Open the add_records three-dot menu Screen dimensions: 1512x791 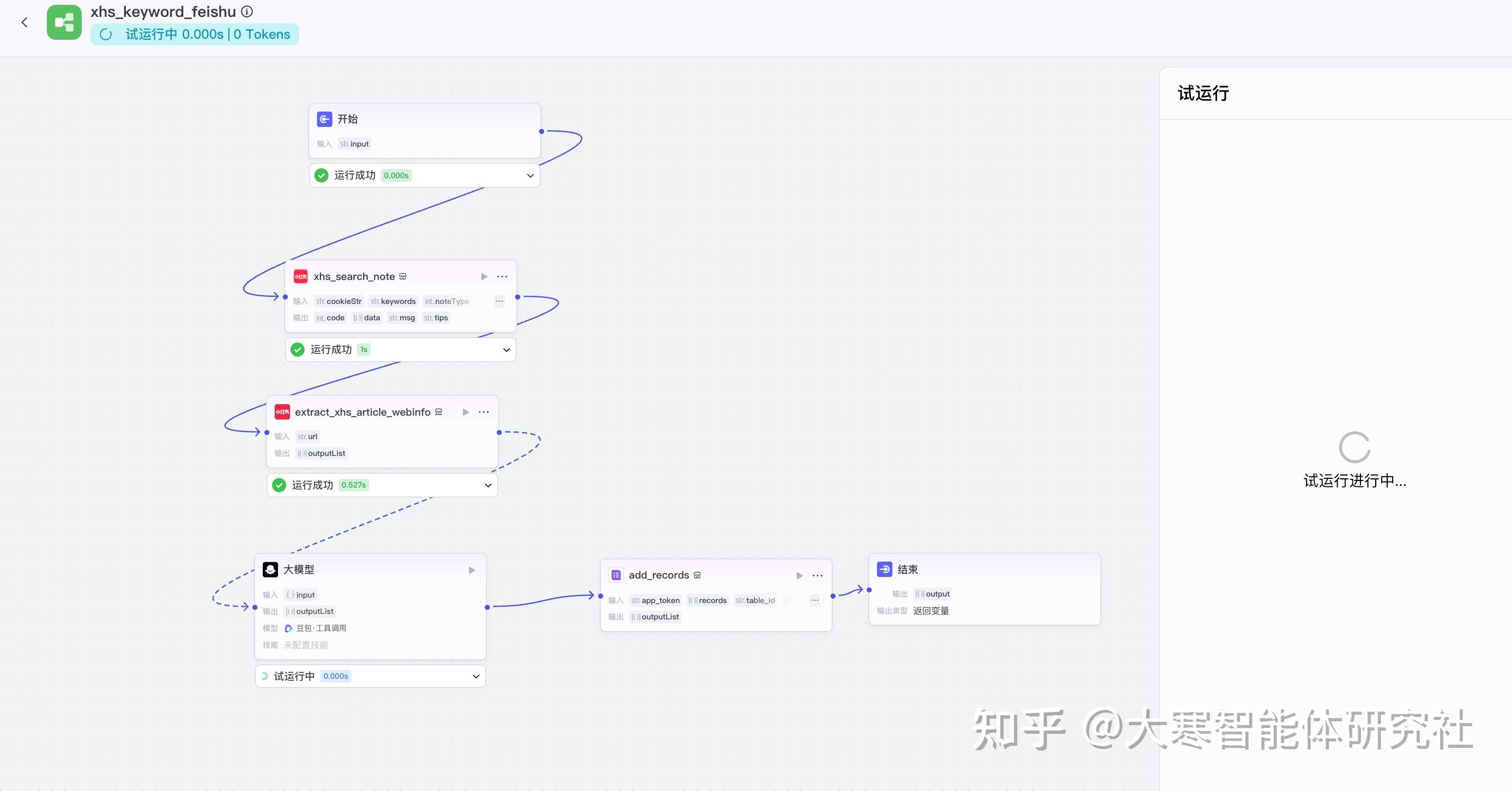click(818, 575)
